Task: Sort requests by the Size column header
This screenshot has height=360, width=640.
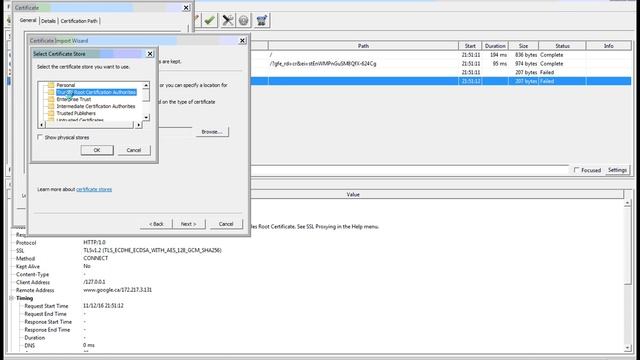Action: click(x=523, y=46)
